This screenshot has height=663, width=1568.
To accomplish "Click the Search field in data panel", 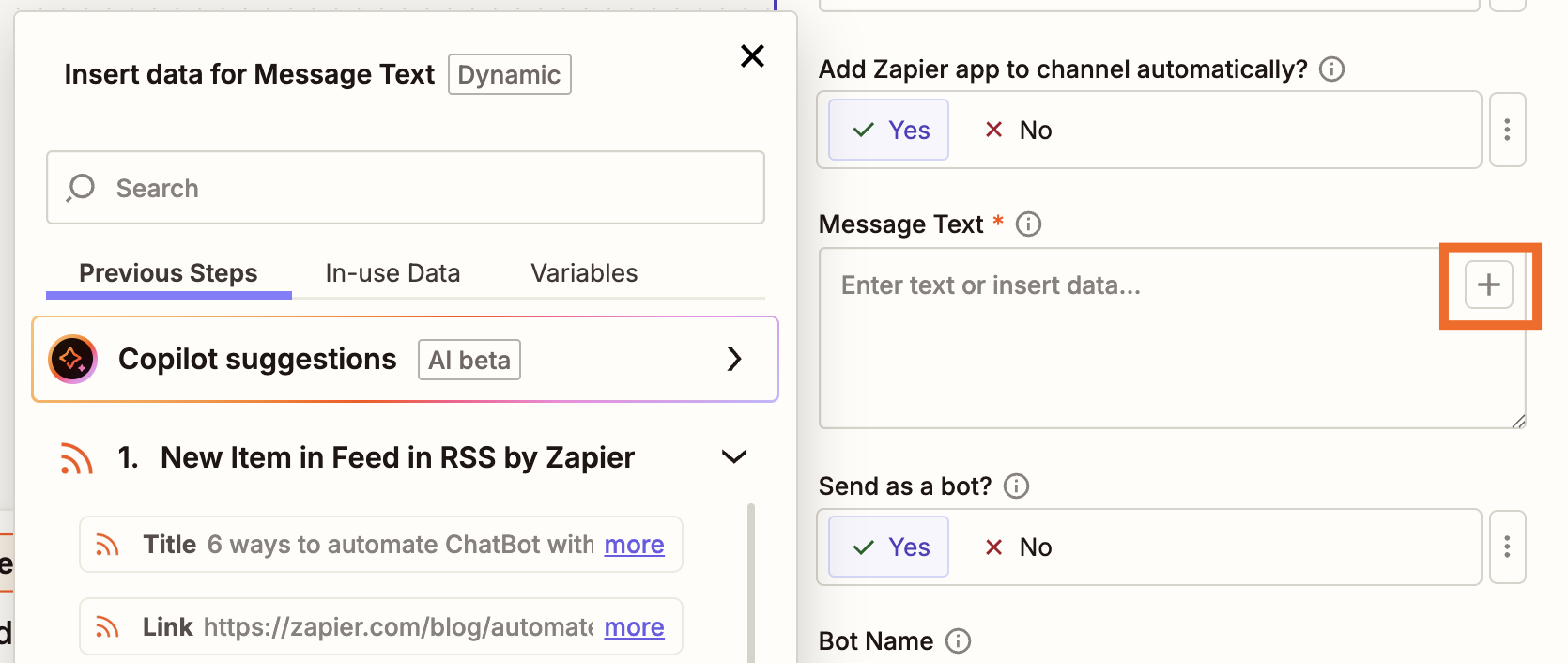I will tap(406, 188).
